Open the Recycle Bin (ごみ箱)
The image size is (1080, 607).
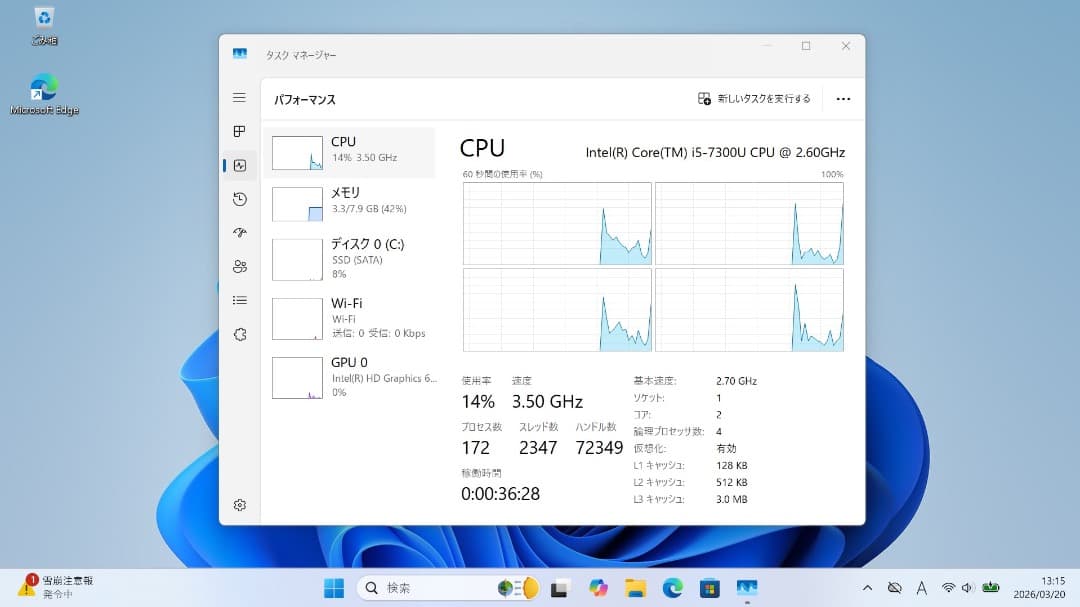(x=42, y=22)
